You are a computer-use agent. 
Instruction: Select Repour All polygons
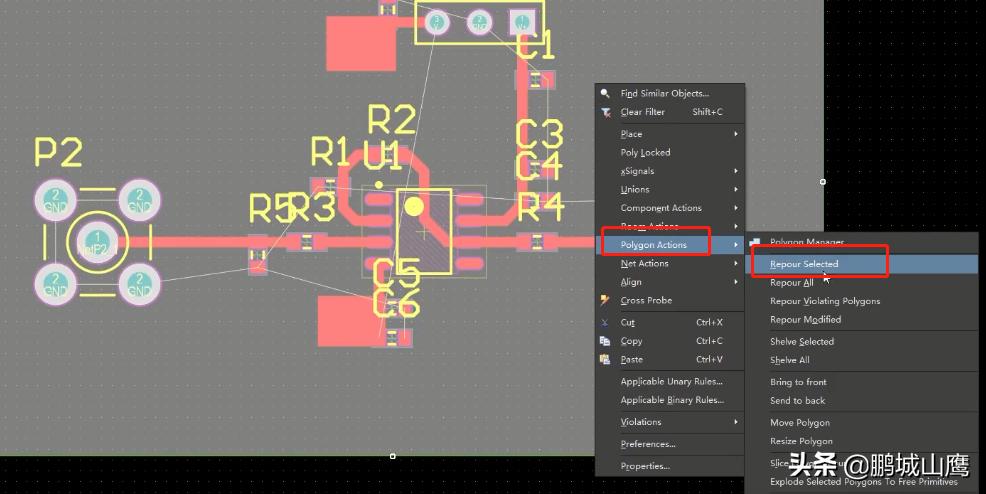tap(791, 283)
